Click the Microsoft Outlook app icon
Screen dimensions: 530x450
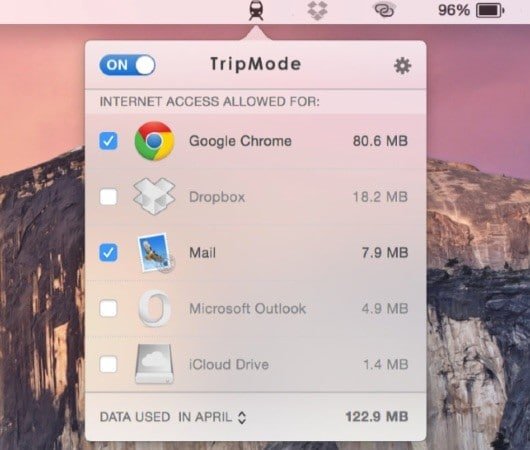pos(154,308)
